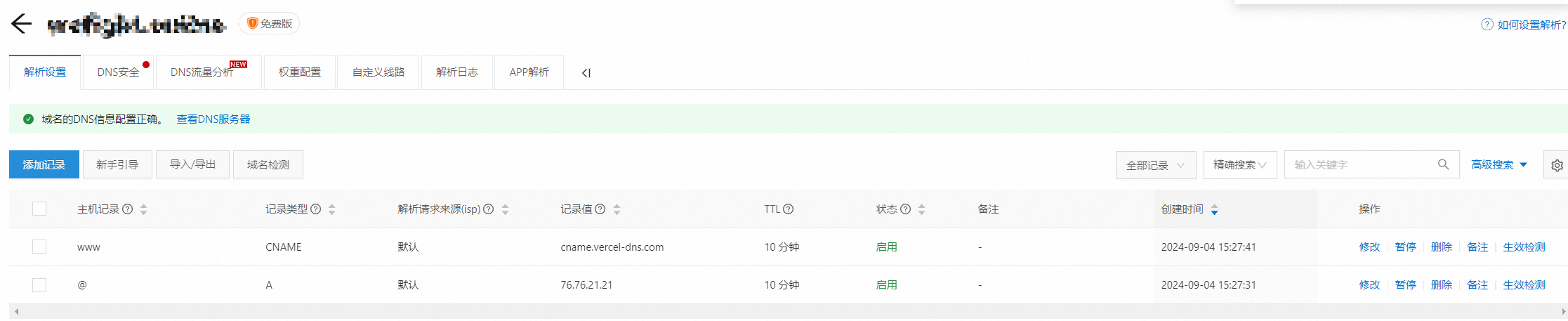The width and height of the screenshot is (1568, 321).
Task: Open the 全部记录 dropdown
Action: click(1155, 165)
